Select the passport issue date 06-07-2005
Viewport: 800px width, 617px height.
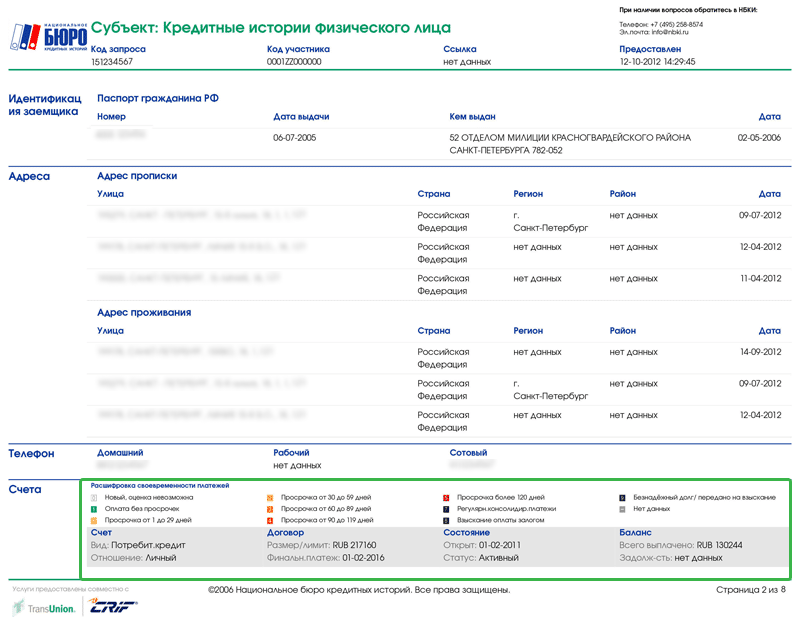[294, 138]
